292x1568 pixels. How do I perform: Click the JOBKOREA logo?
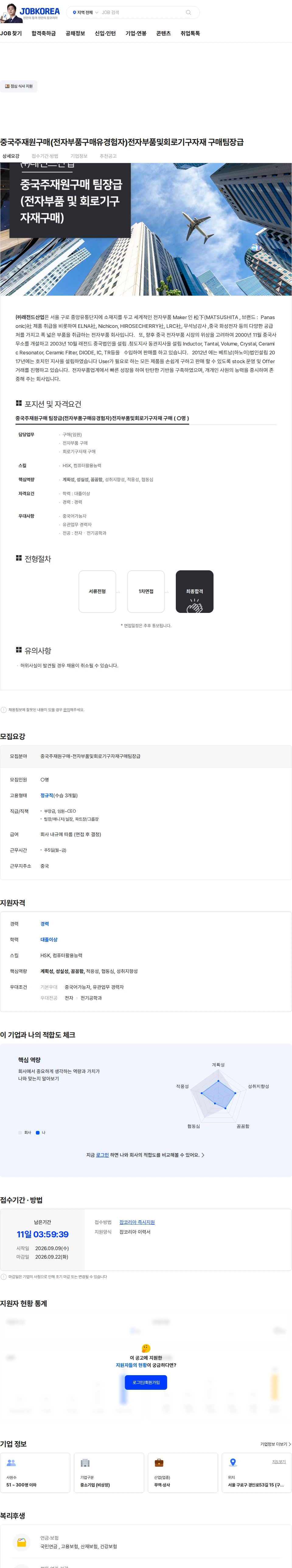[x=40, y=11]
